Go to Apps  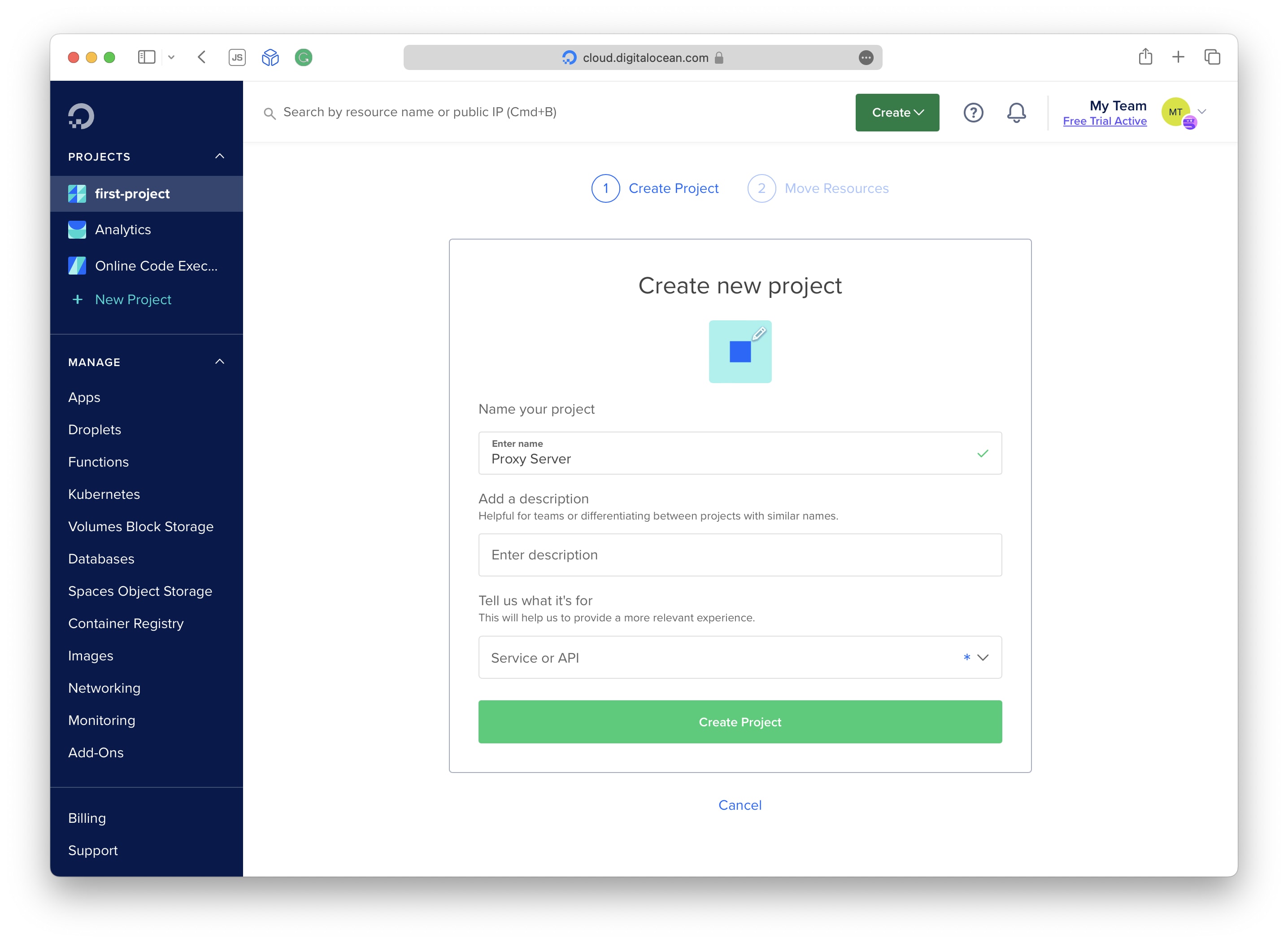click(84, 397)
